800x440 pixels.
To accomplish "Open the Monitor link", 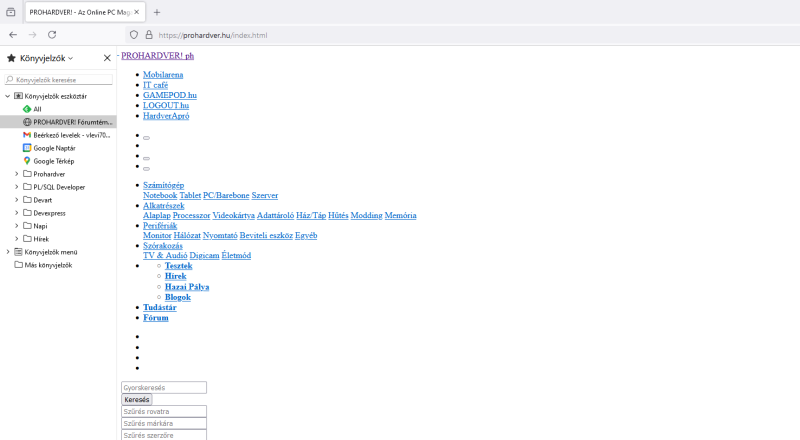I will (157, 235).
